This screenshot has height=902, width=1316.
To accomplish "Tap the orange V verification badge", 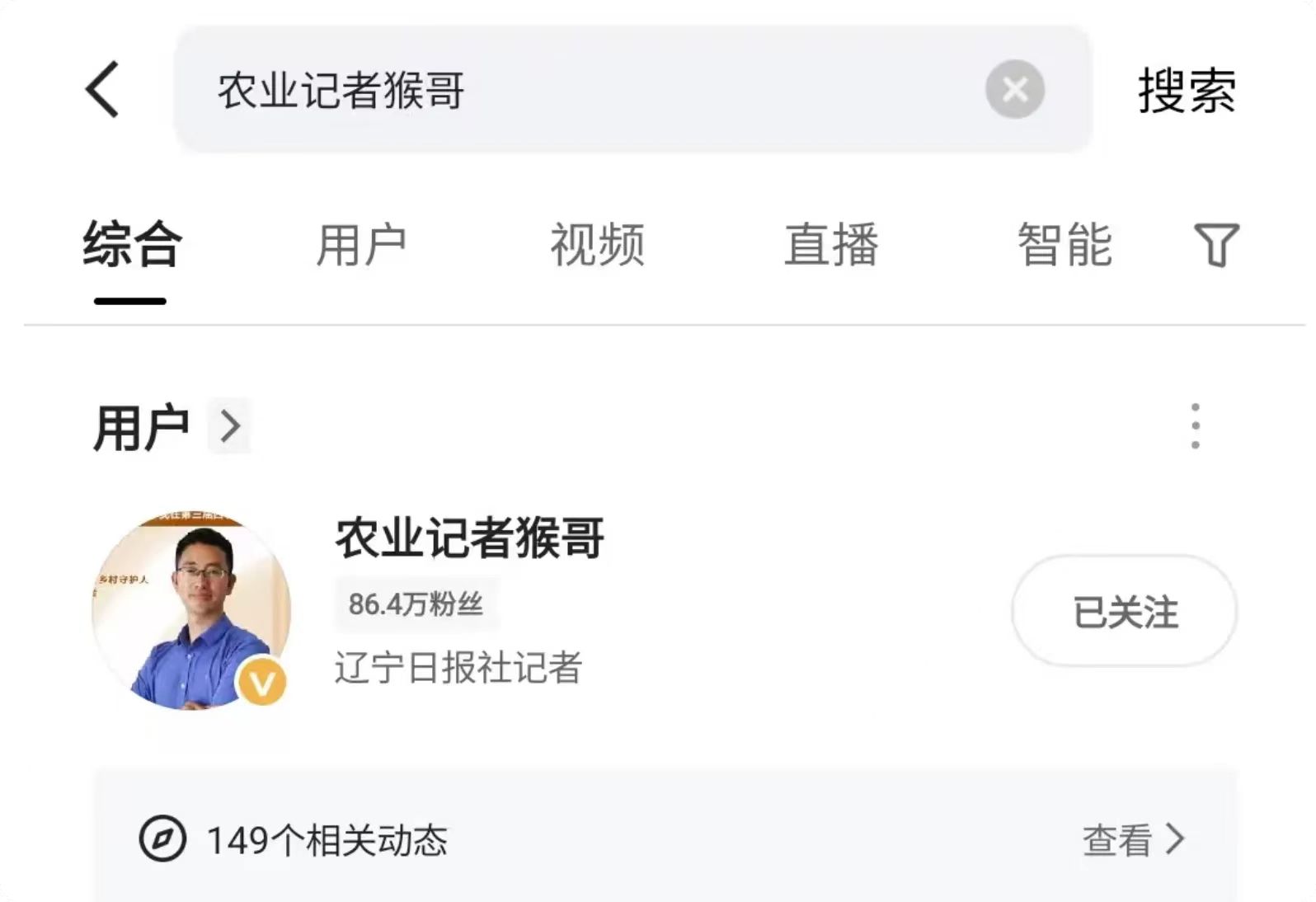I will point(261,683).
